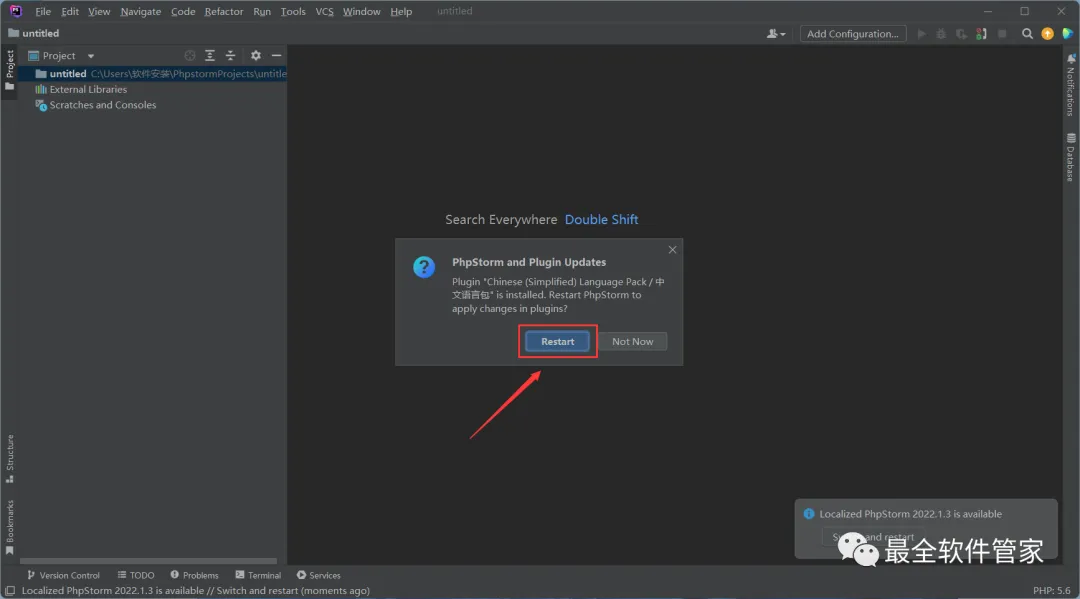The image size is (1080, 599).
Task: Open Project panel gear options
Action: tap(256, 56)
